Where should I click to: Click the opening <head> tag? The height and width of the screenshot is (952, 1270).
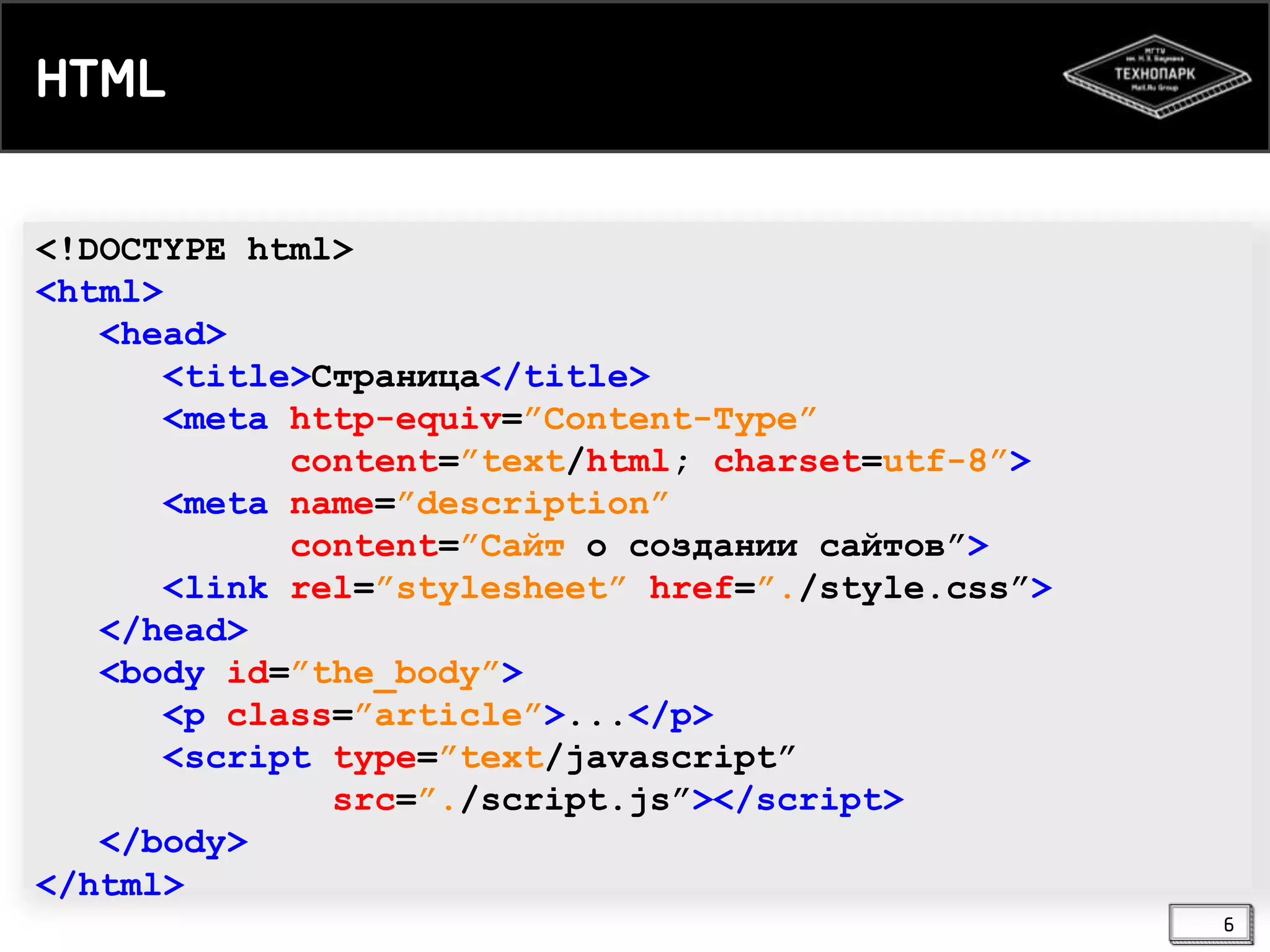tap(162, 334)
